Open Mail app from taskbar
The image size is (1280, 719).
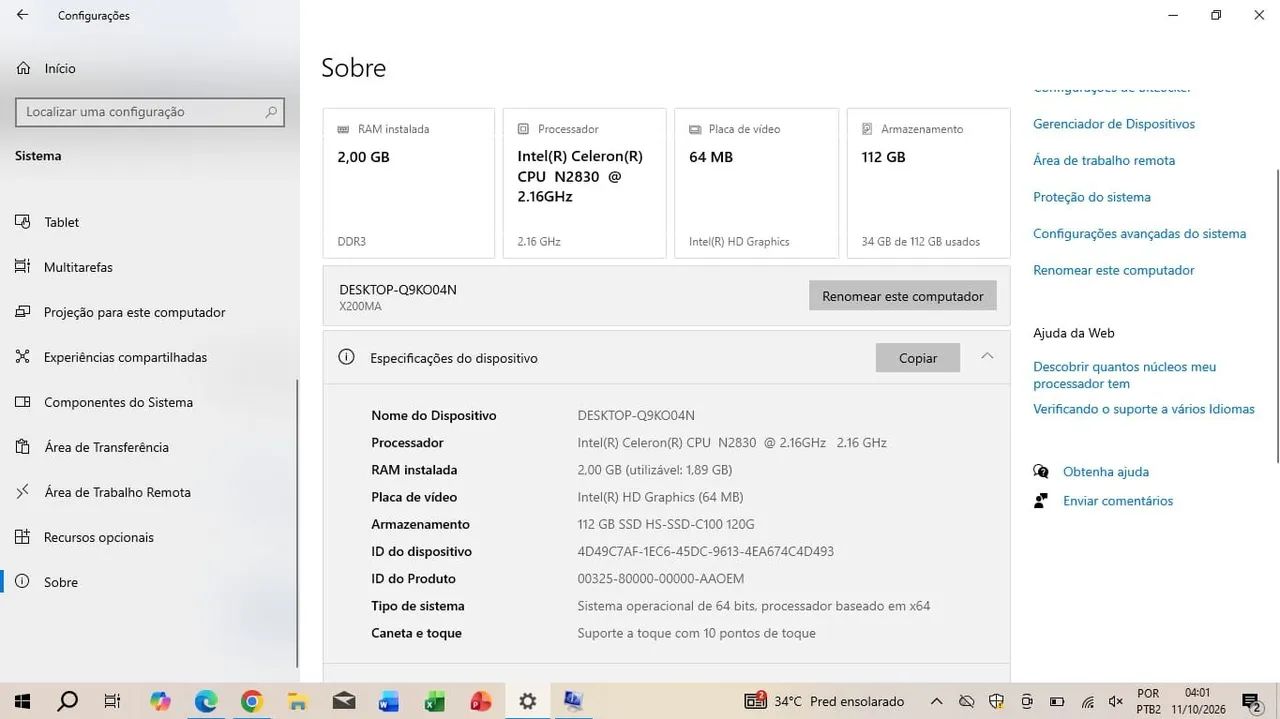[x=344, y=701]
